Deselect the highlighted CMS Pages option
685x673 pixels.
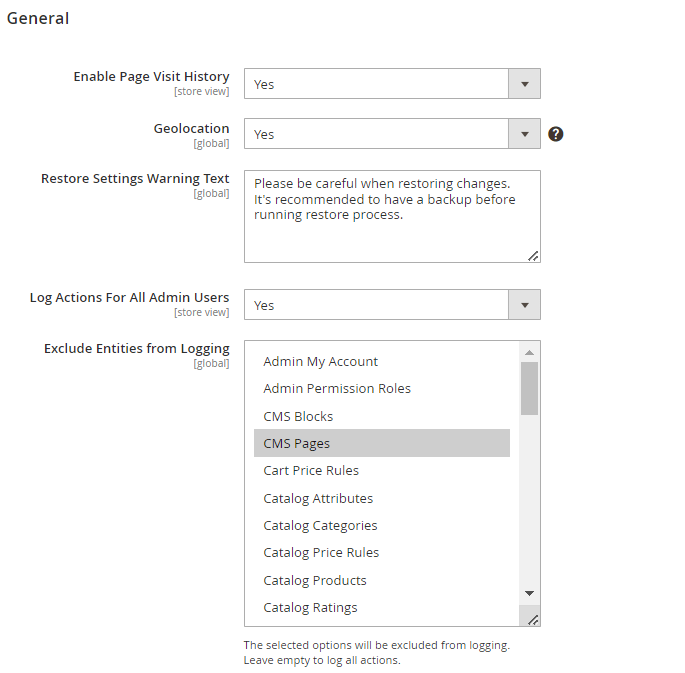(381, 443)
